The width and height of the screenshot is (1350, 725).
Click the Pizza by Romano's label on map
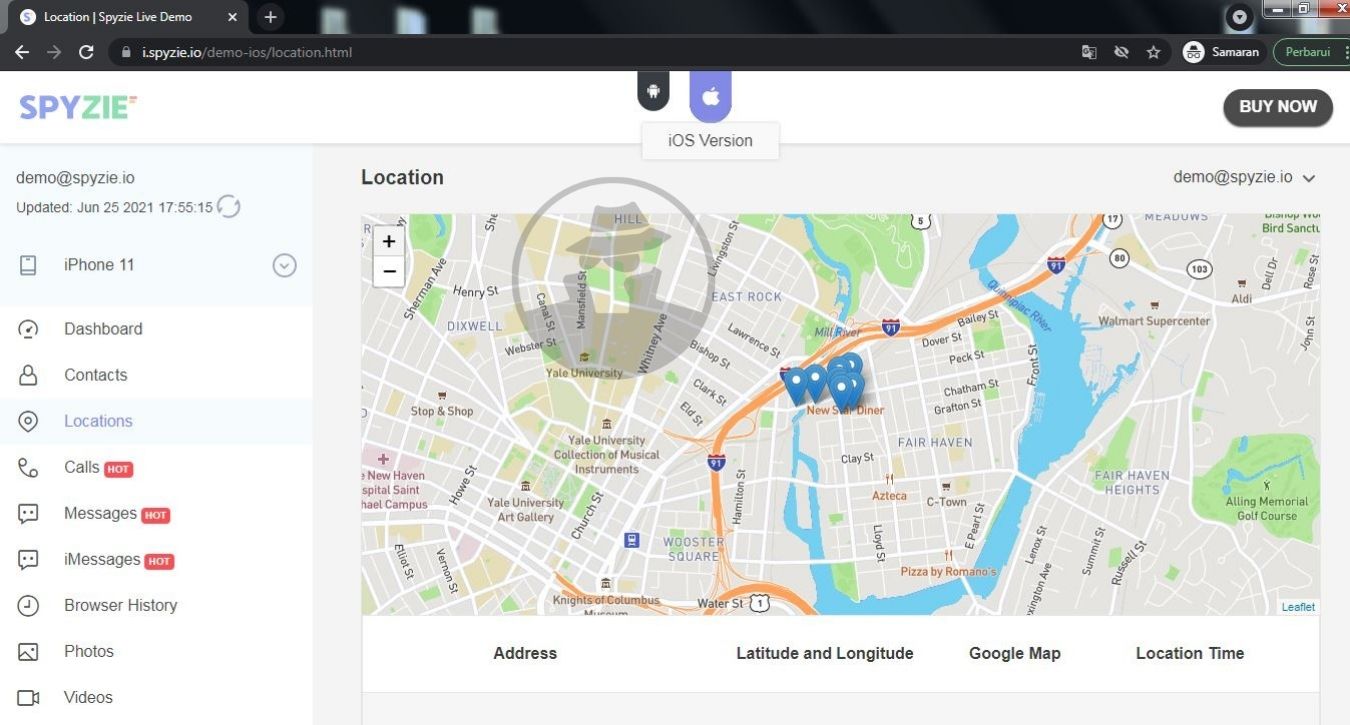pos(949,571)
